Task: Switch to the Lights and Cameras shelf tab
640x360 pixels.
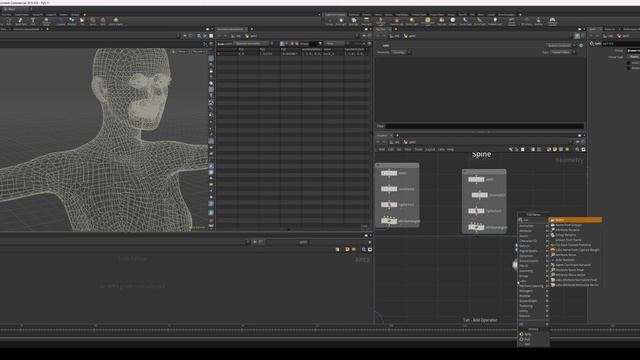Action: click(x=335, y=15)
